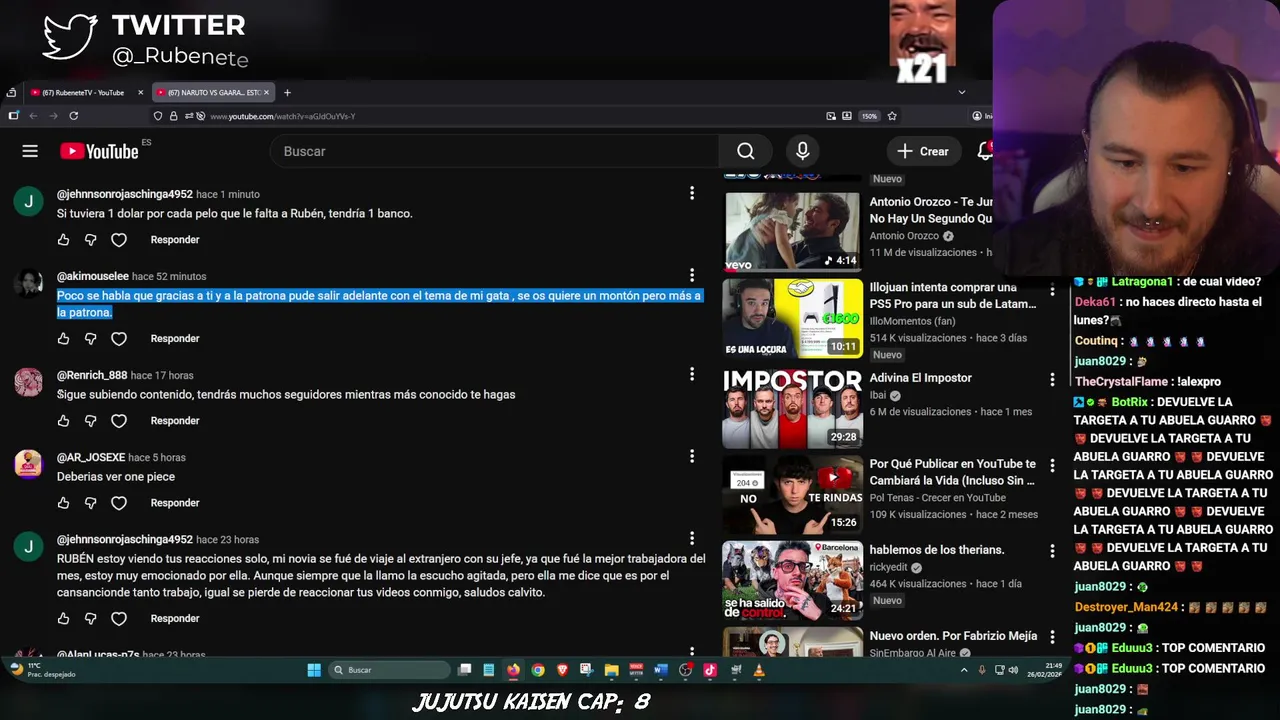Viewport: 1280px width, 720px height.
Task: Like 'Deberias ver one piece' comment
Action: point(63,503)
